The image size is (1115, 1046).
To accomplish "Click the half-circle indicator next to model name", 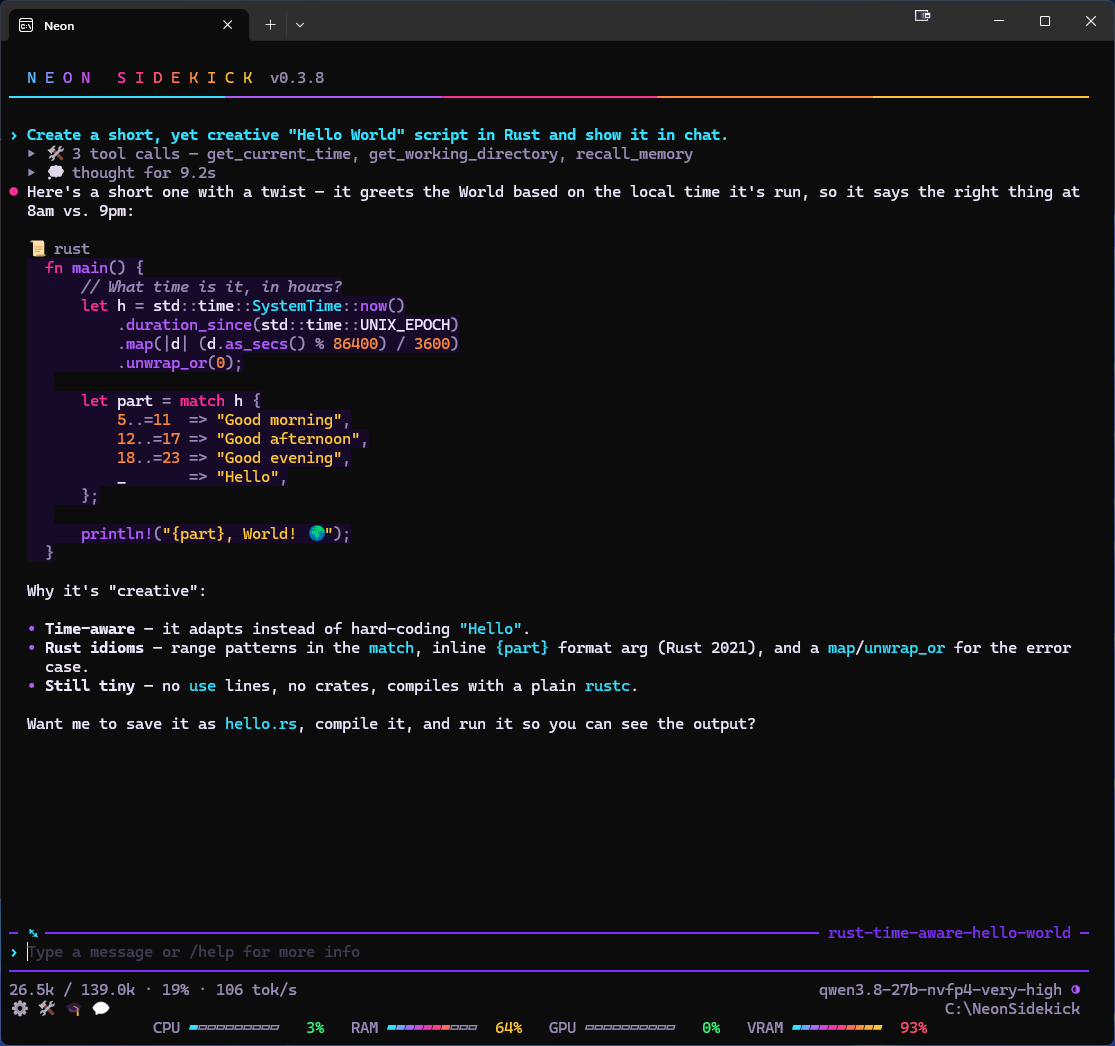I will click(1076, 989).
